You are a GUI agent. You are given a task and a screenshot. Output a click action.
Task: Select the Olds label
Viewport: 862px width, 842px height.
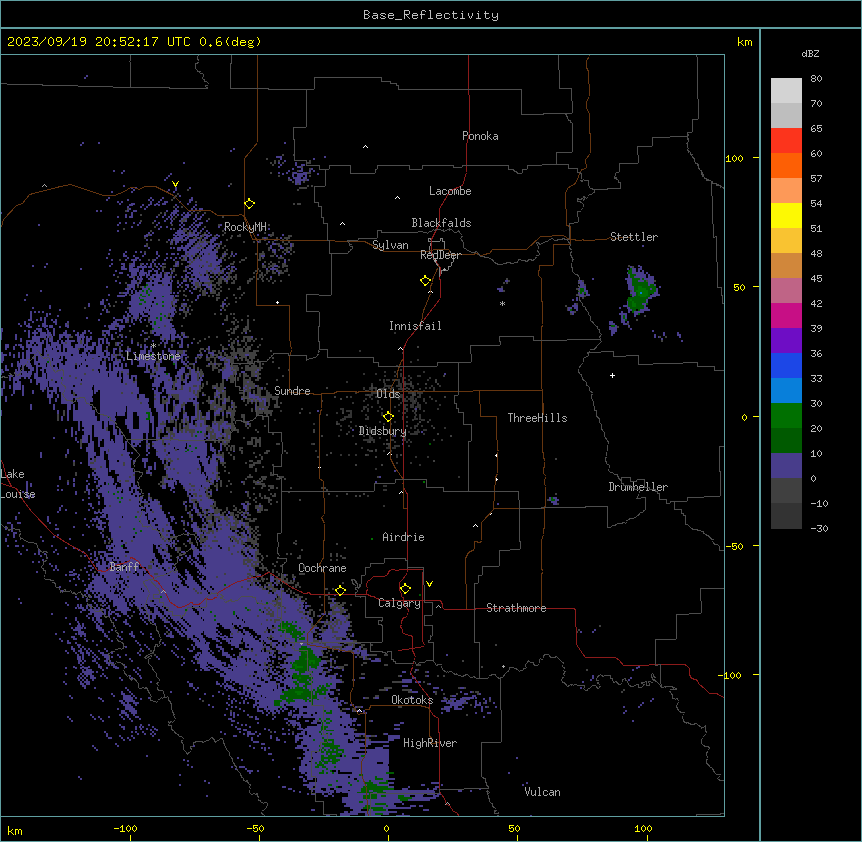point(388,394)
